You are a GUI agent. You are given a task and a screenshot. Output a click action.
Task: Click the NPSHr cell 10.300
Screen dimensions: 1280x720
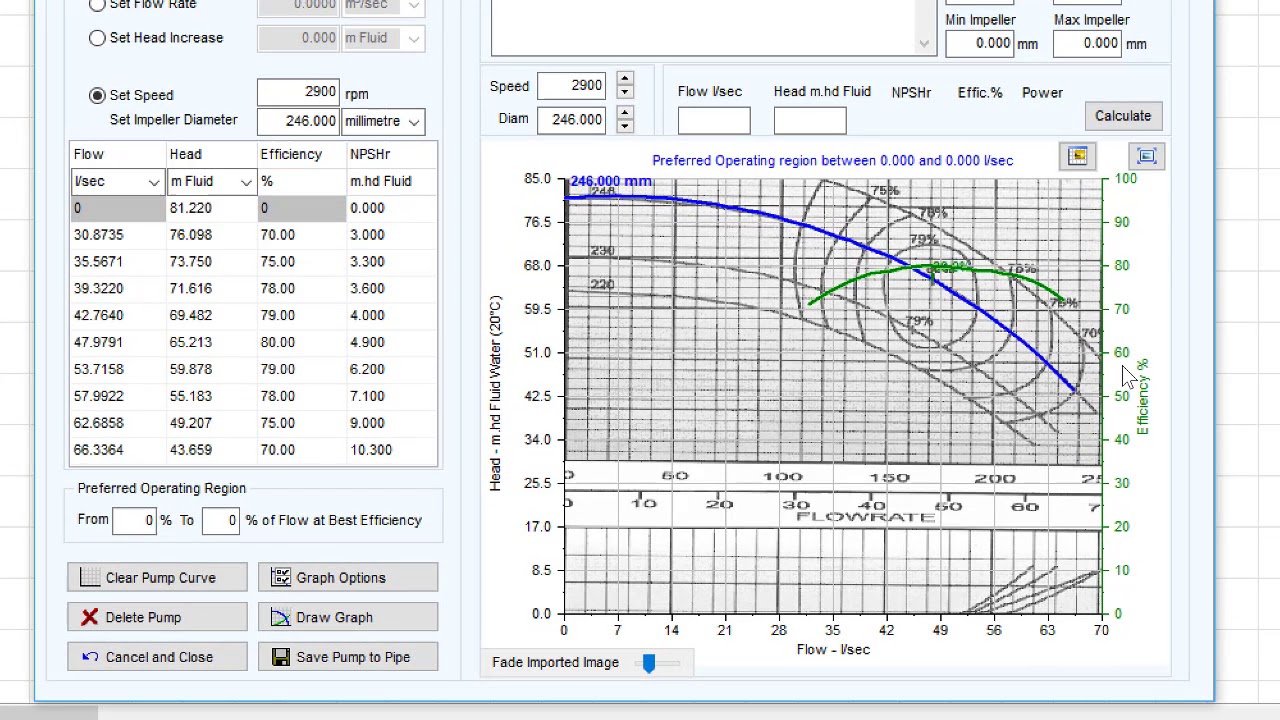pos(392,450)
